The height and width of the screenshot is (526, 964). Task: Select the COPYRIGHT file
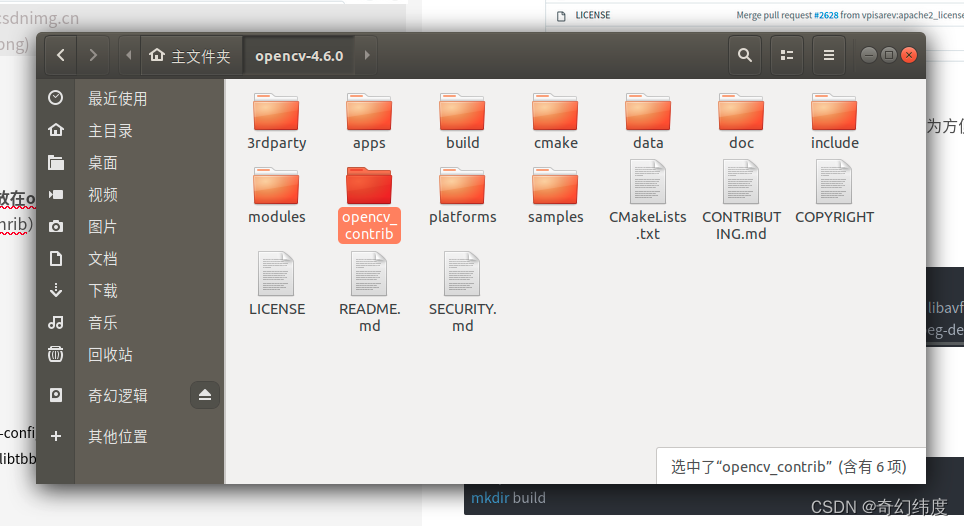[x=834, y=192]
